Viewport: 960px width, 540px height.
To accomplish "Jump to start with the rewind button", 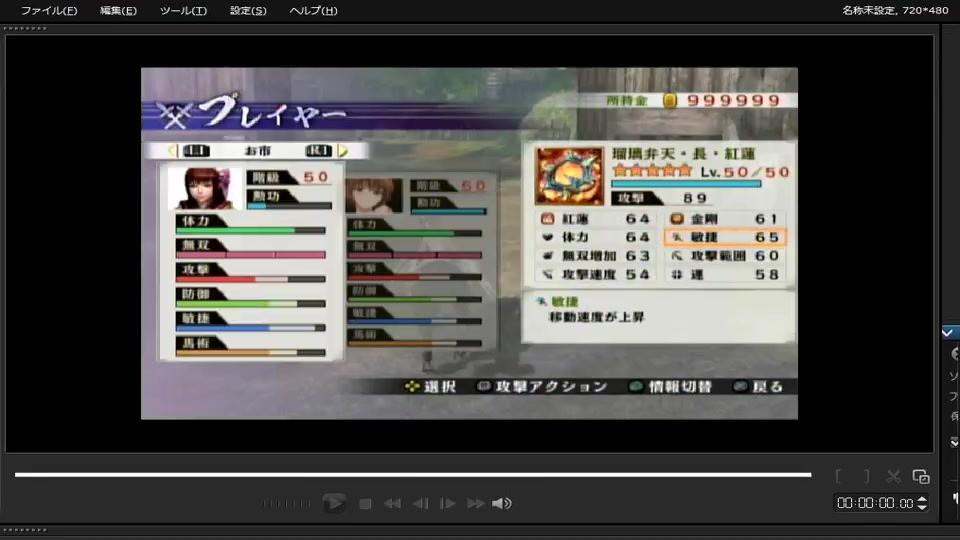I will coord(392,504).
